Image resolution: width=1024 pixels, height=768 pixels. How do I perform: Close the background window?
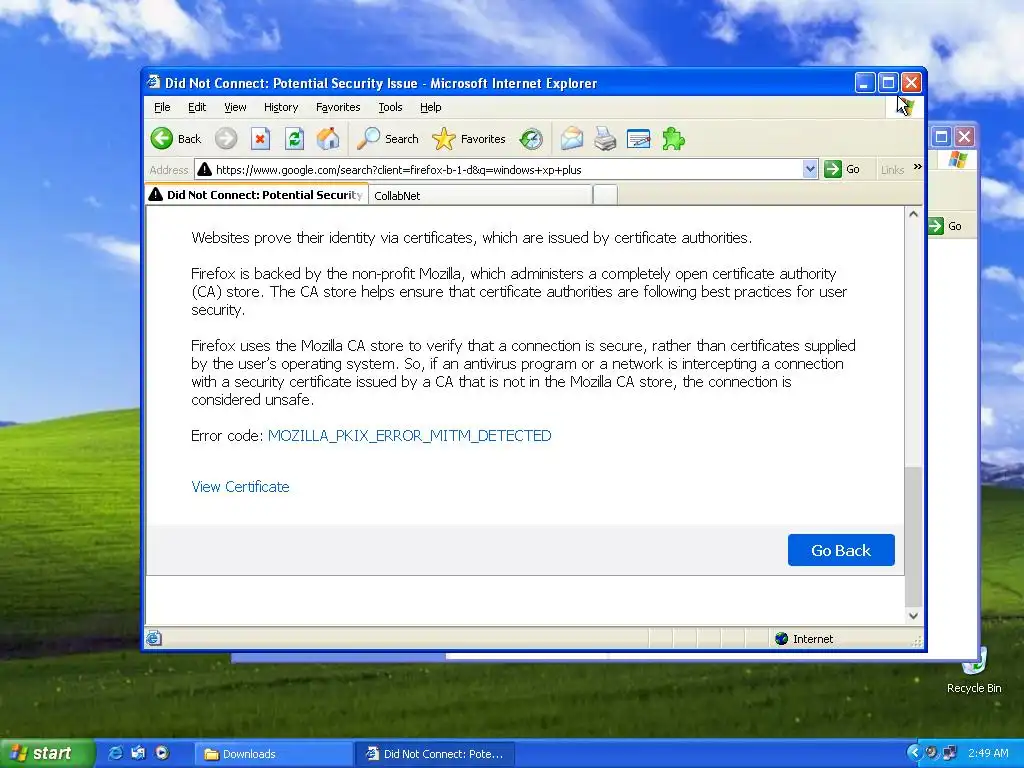(x=965, y=136)
